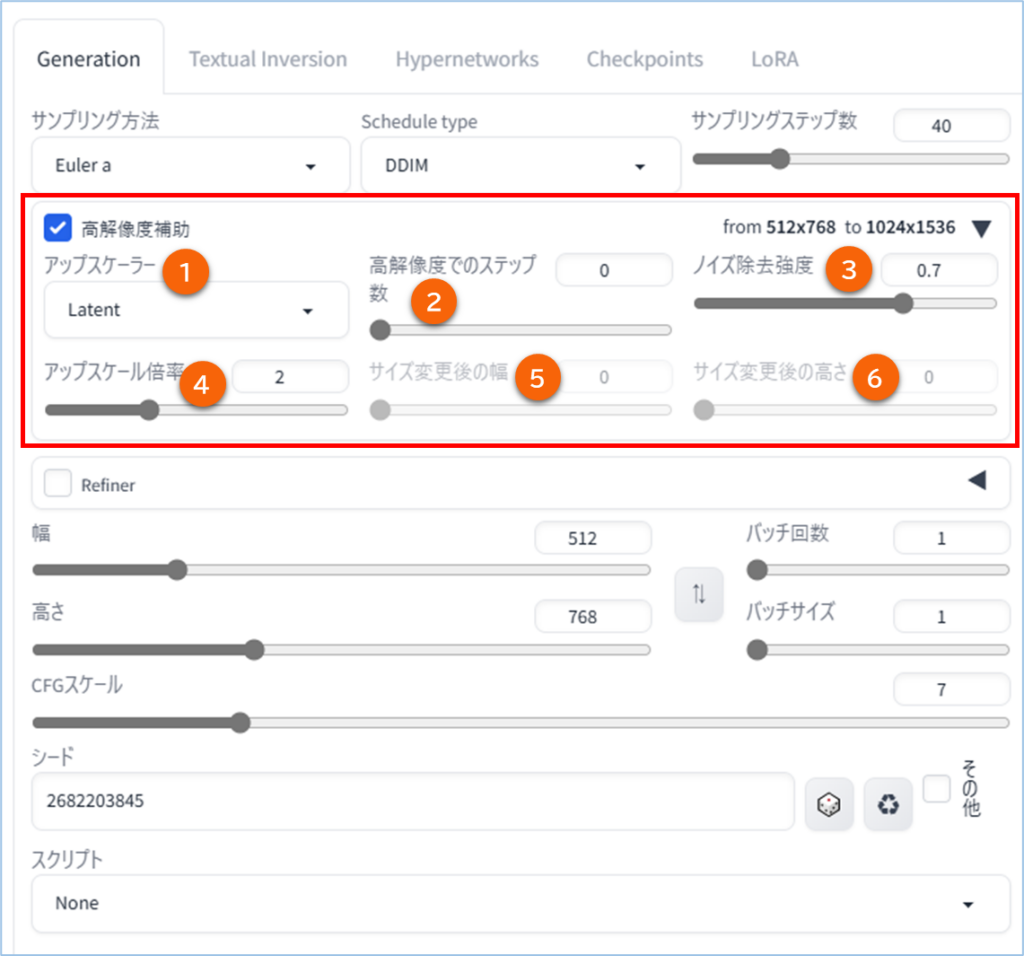The height and width of the screenshot is (956, 1024).
Task: Click the サイズ変更後の高さ value field
Action: [x=939, y=377]
